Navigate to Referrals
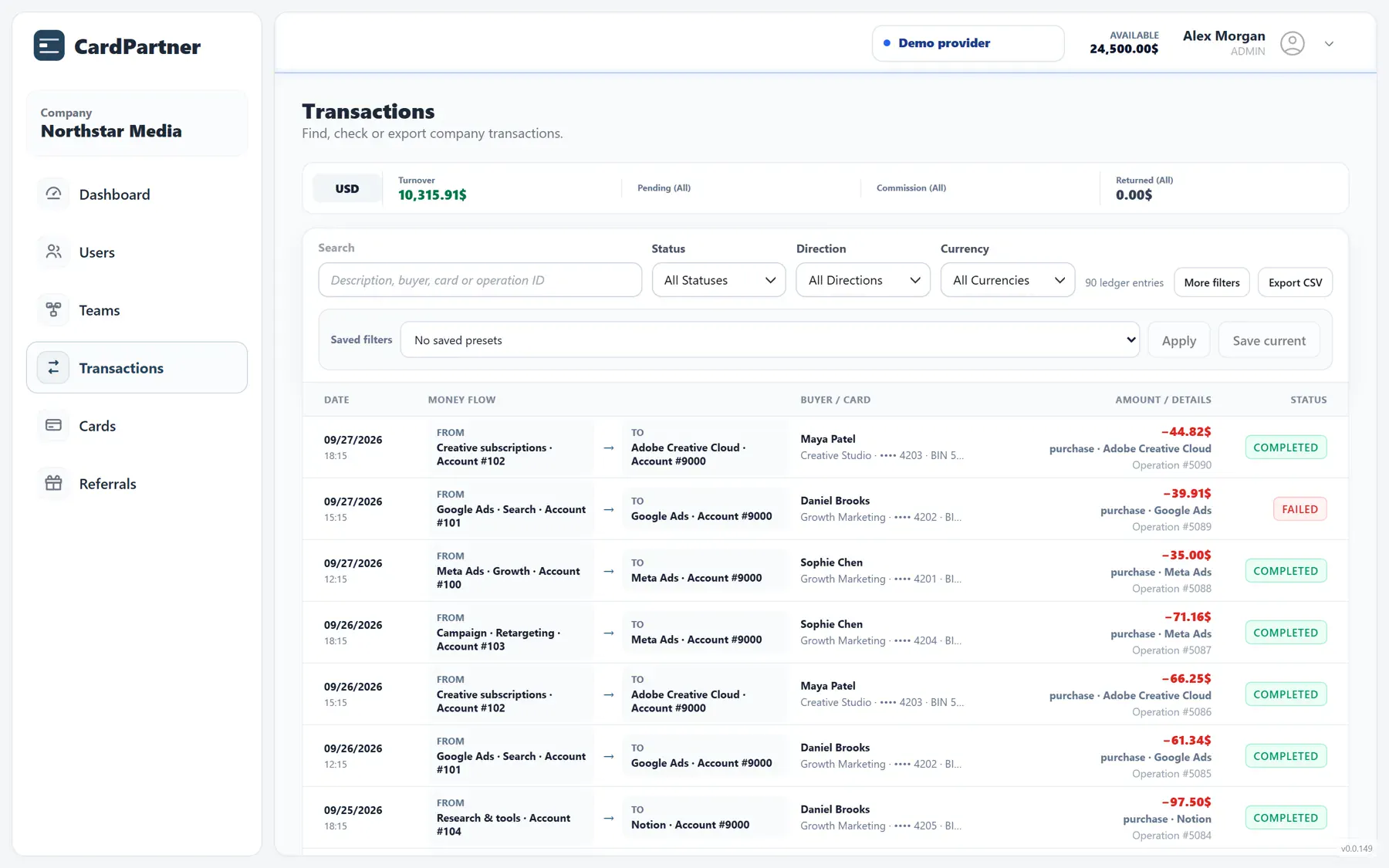Image resolution: width=1389 pixels, height=868 pixels. tap(137, 484)
